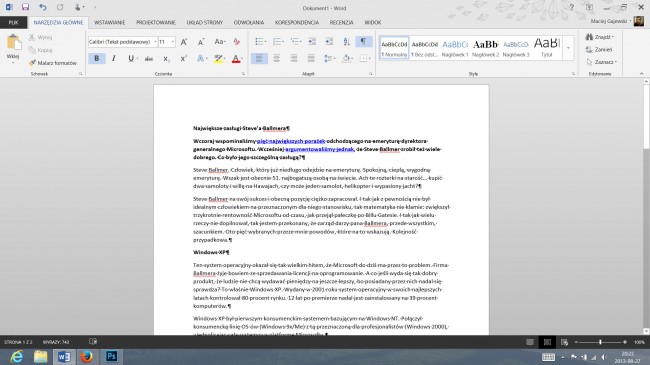Increase font size with the grow icon
The height and width of the screenshot is (365, 650).
(x=184, y=41)
